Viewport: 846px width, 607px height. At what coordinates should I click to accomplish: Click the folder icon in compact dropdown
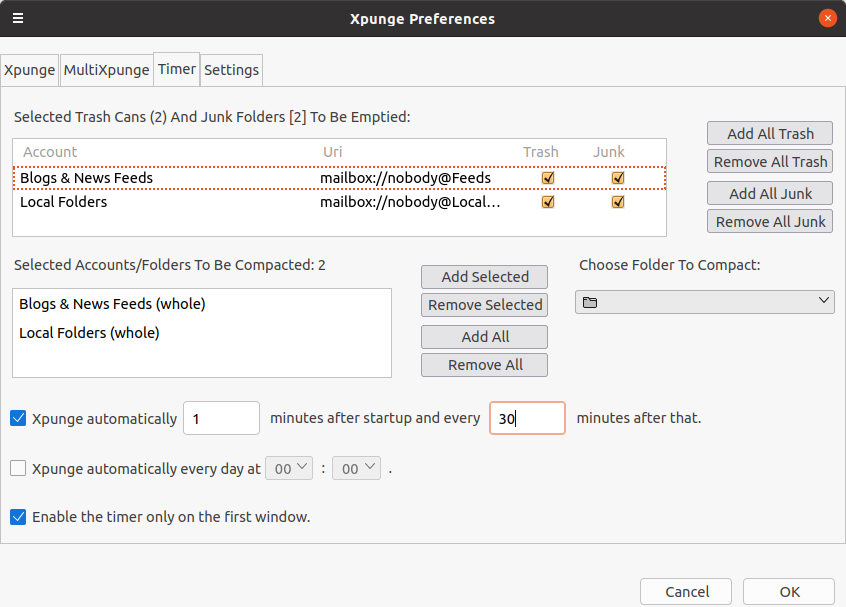pos(590,302)
